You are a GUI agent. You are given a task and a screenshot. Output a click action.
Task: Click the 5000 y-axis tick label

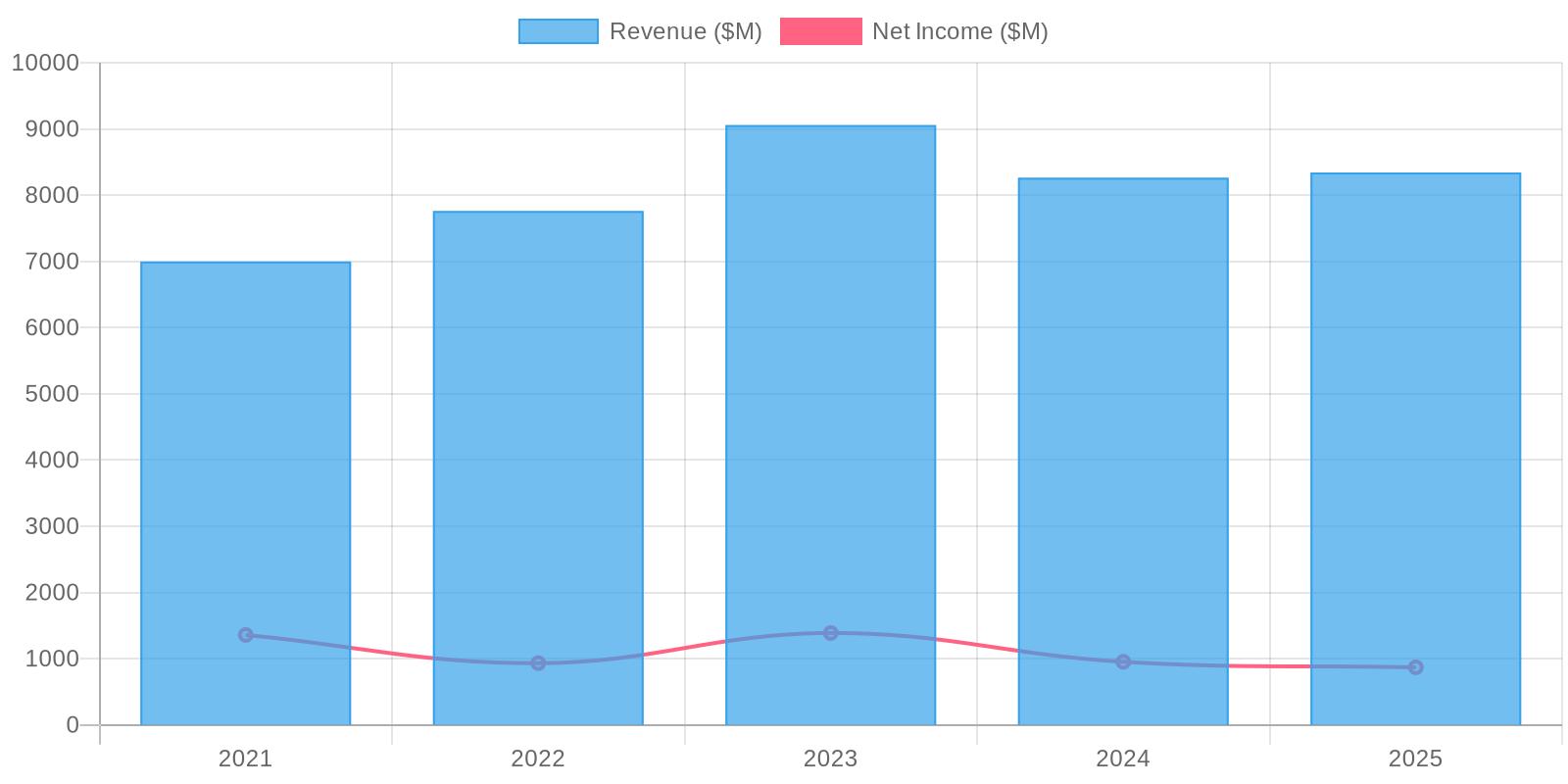pyautogui.click(x=52, y=394)
